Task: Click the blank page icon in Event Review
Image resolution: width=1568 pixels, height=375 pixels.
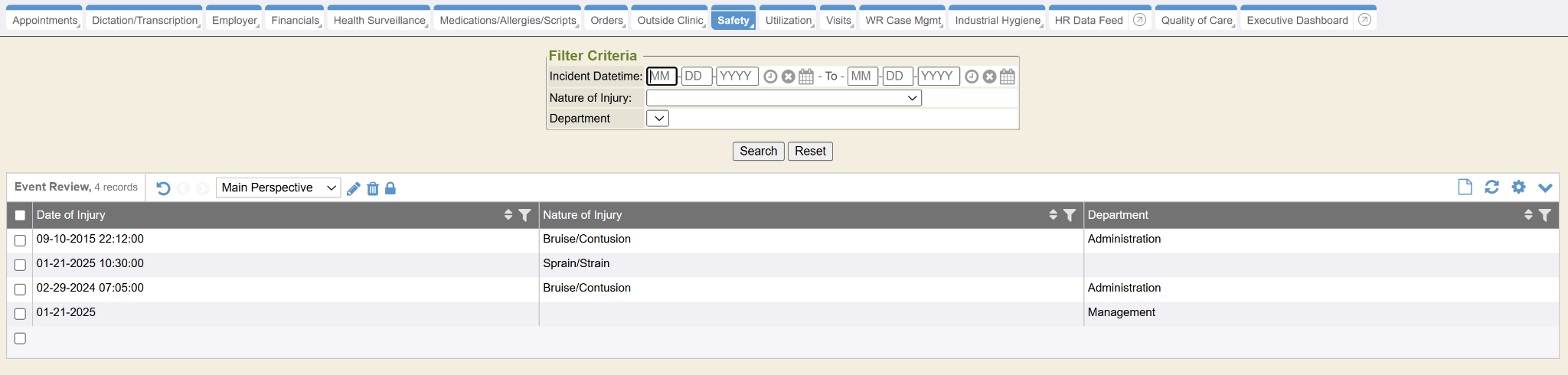Action: pyautogui.click(x=1465, y=187)
